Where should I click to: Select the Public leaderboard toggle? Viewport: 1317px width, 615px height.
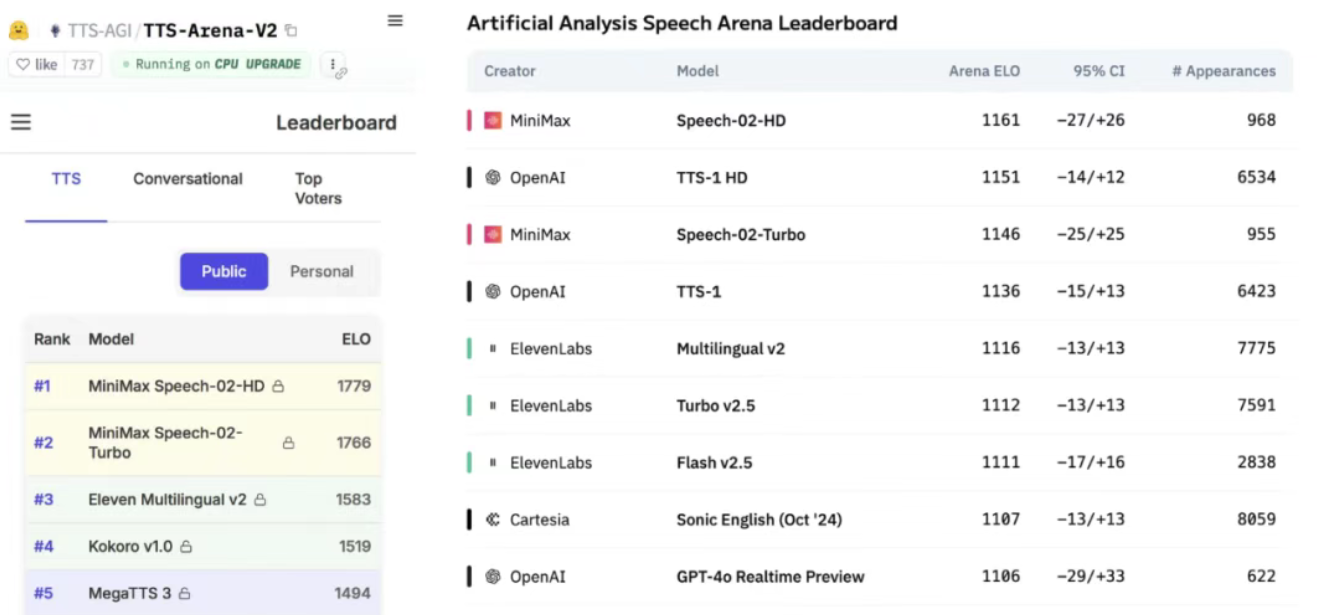click(224, 271)
